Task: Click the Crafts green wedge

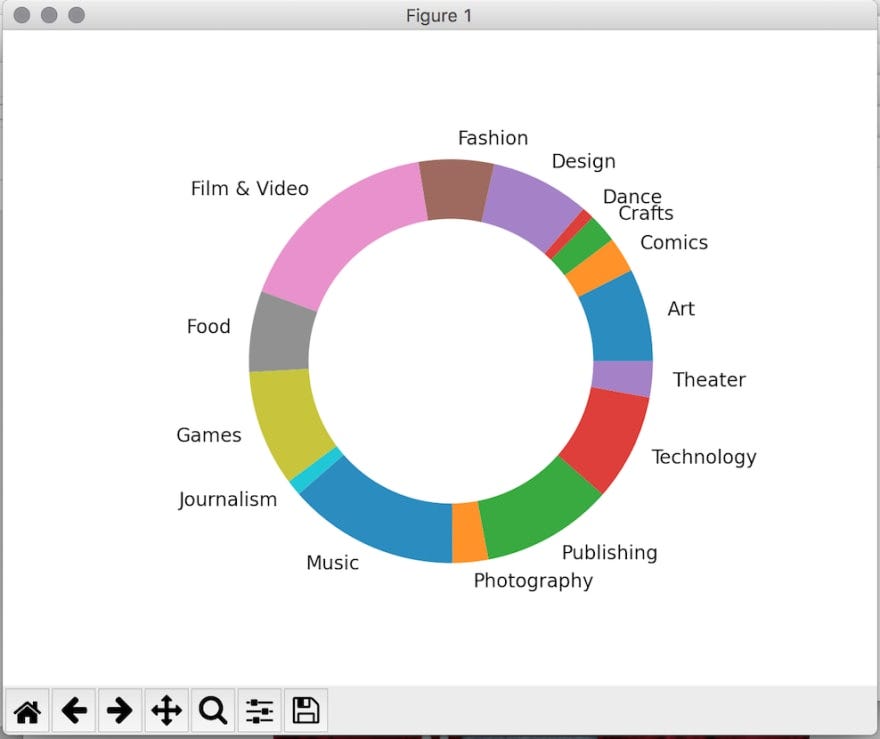Action: [582, 246]
